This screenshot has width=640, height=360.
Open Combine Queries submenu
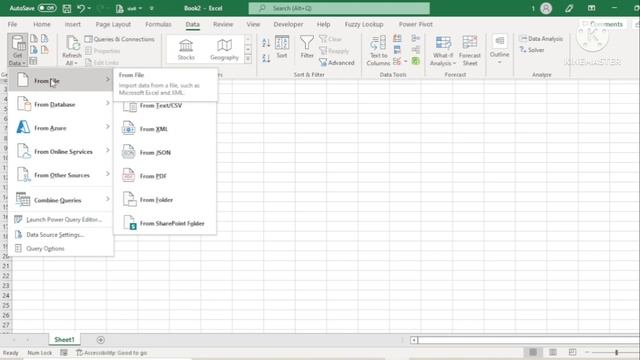(x=60, y=200)
